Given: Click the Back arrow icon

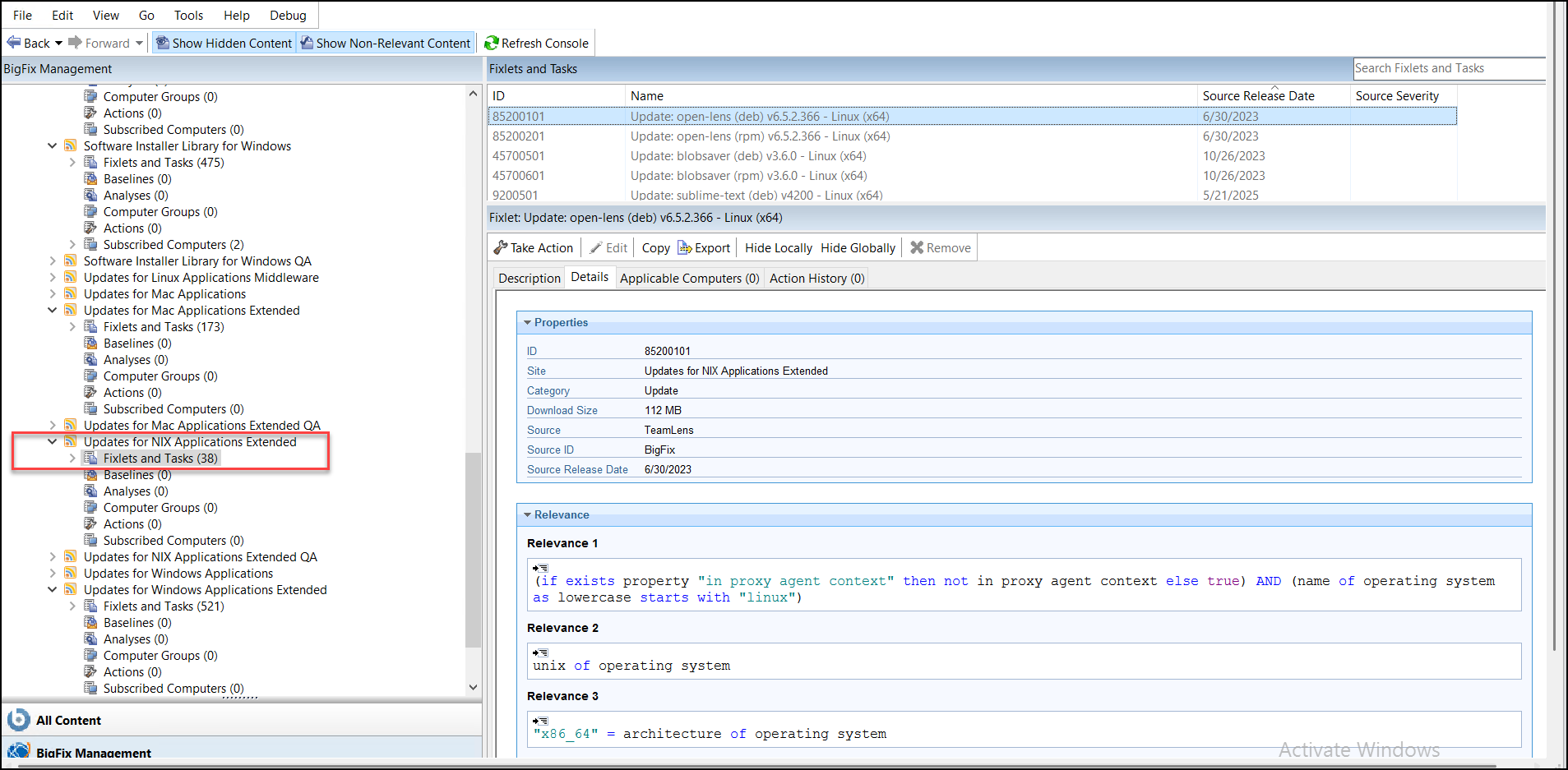Looking at the screenshot, I should click(x=13, y=42).
